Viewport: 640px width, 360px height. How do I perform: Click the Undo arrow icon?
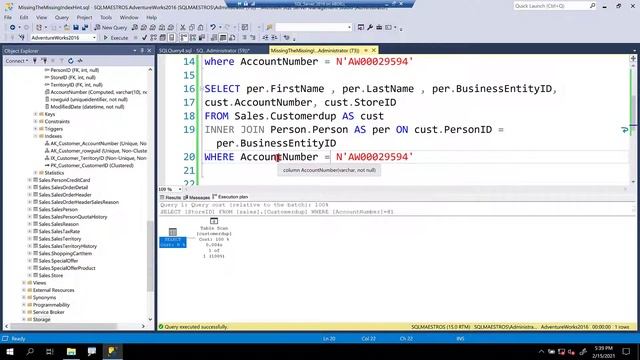[213, 27]
